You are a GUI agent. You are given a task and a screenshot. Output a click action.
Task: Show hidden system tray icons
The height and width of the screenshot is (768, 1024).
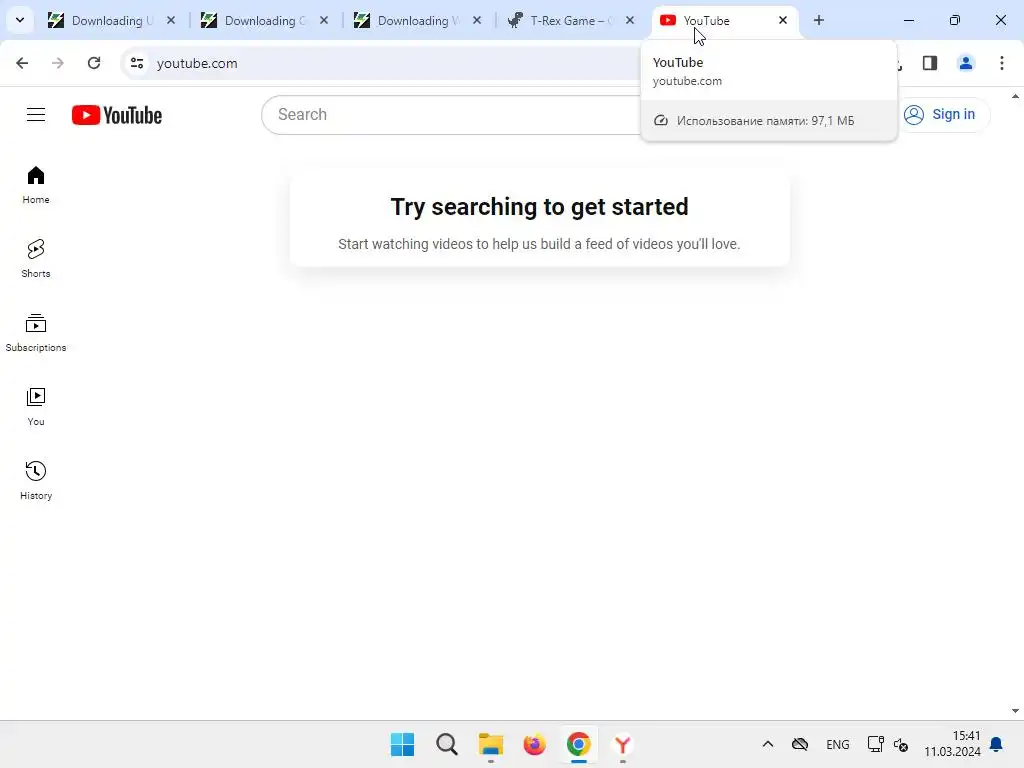(768, 744)
